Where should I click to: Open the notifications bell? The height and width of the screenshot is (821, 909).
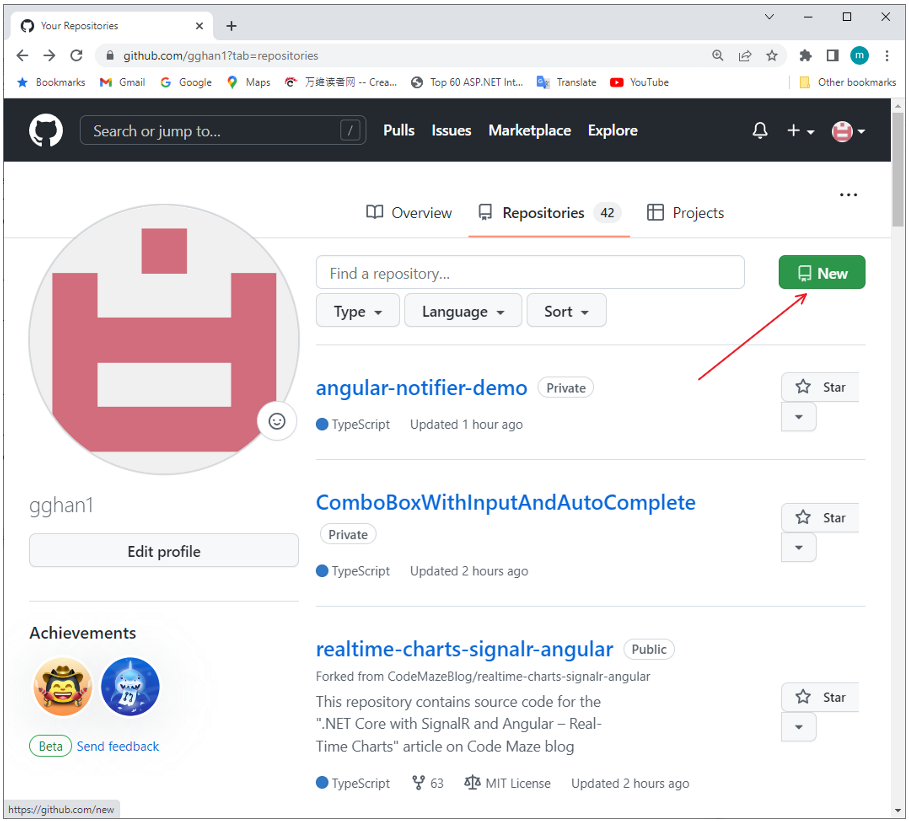tap(759, 130)
